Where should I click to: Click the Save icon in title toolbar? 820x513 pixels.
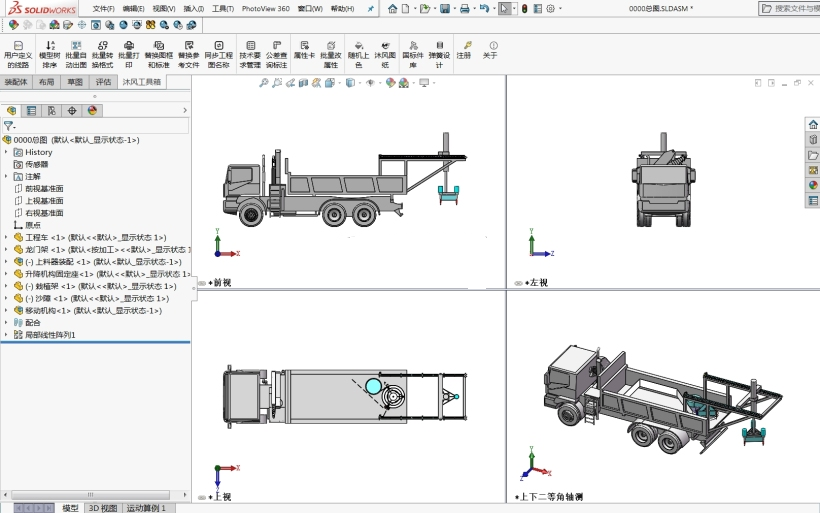tap(445, 9)
